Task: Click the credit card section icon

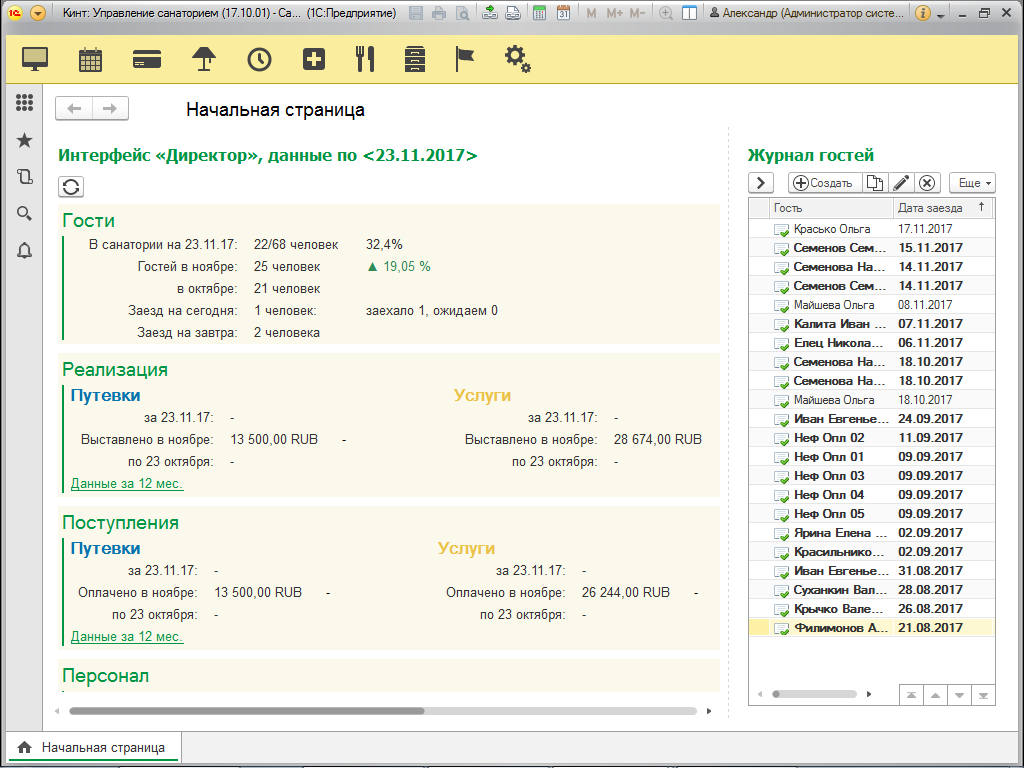Action: (x=147, y=59)
